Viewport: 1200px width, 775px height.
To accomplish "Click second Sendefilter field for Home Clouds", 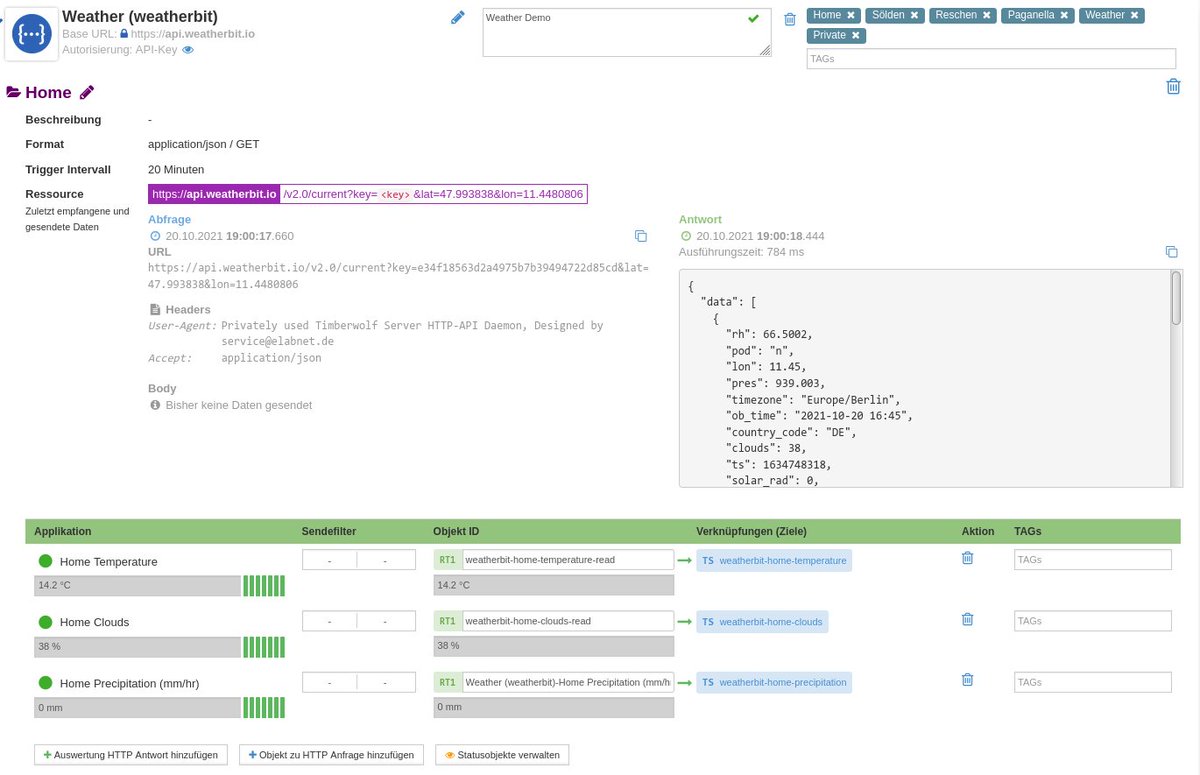I will coord(386,622).
